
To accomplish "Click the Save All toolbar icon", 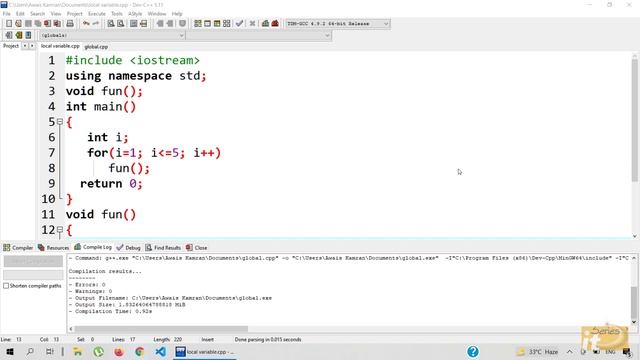I will point(38,24).
